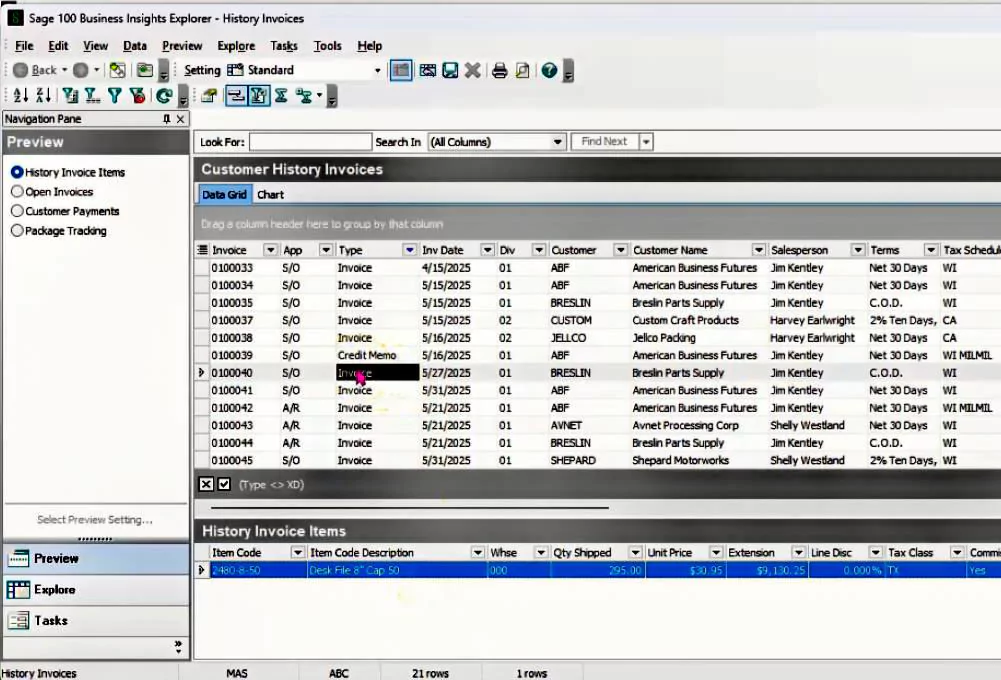Screen dimensions: 1001x680
Task: Open the Setting Standard dropdown
Action: pos(377,70)
